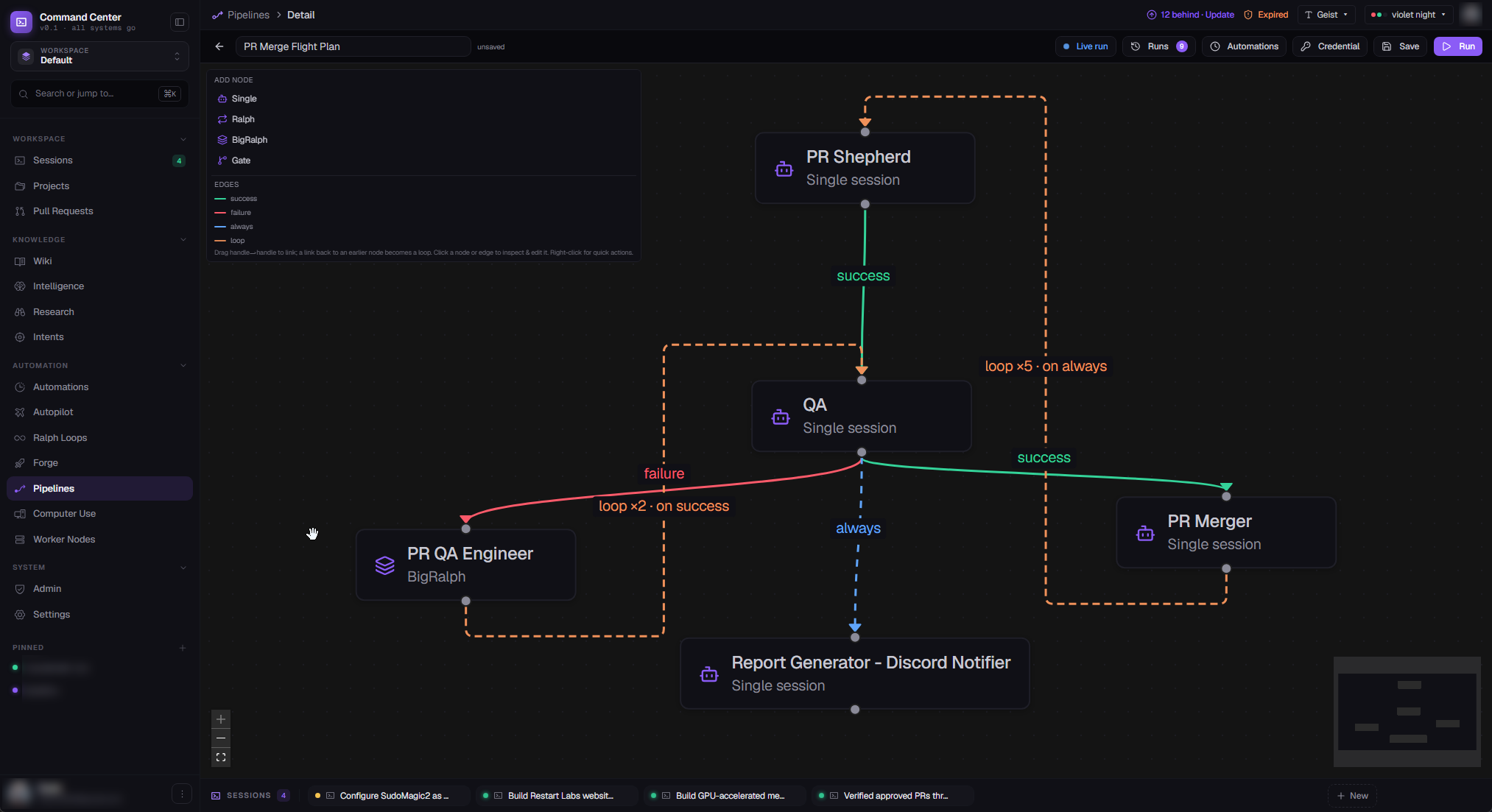
Task: Open the Automations toolbar button
Action: (x=1244, y=46)
